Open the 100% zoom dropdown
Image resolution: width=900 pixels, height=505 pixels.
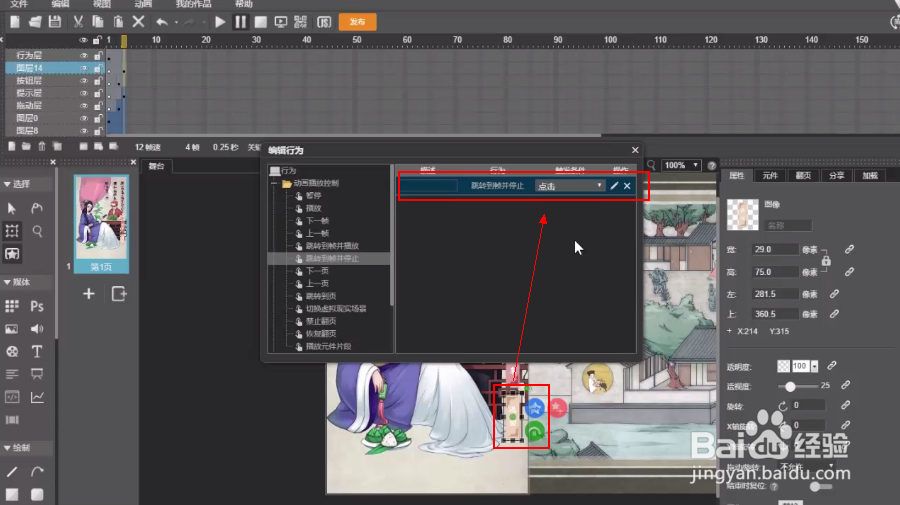[x=681, y=165]
